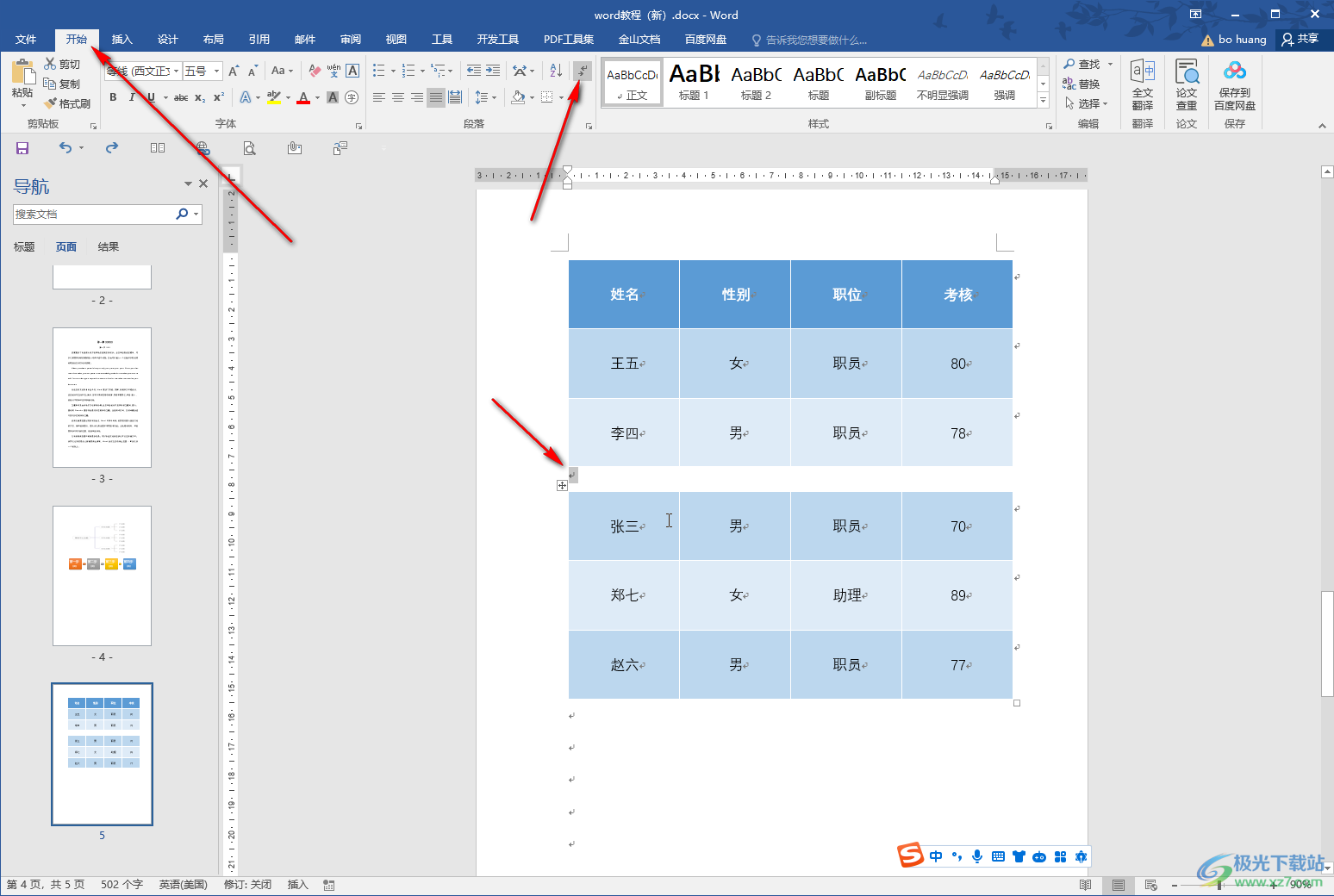Apply an enclosed character (circled 字)
Viewport: 1334px width, 896px height.
pyautogui.click(x=352, y=97)
